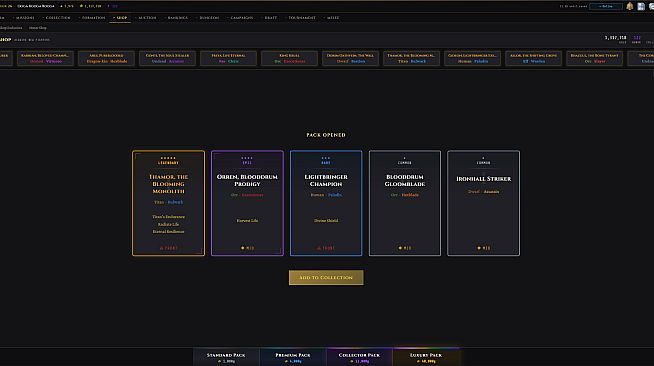Click the Undead Assassin Soul Stealer card in top strip
The width and height of the screenshot is (654, 366).
click(x=167, y=58)
